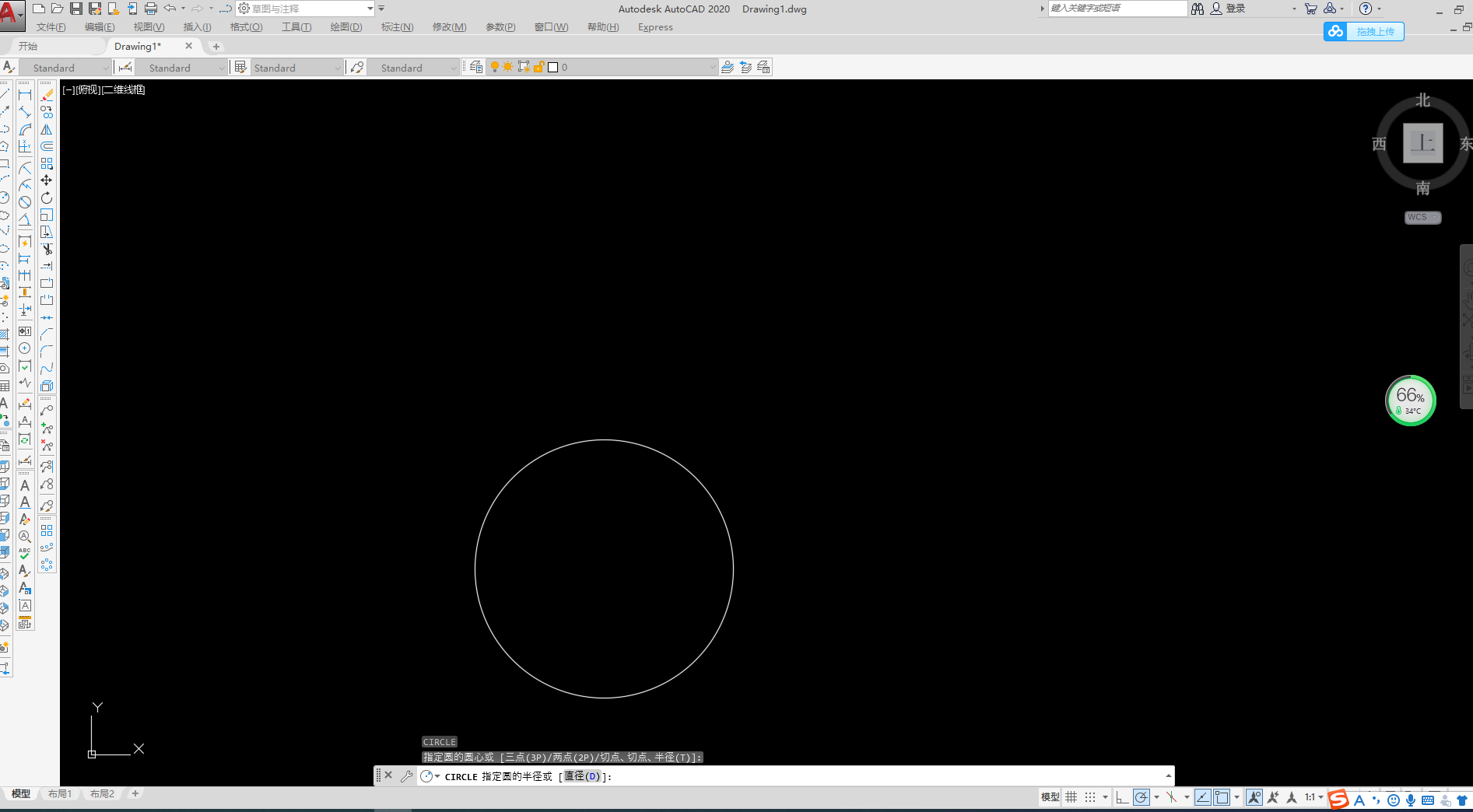Image resolution: width=1473 pixels, height=812 pixels.
Task: Click the 直径(D) command option
Action: tap(582, 776)
